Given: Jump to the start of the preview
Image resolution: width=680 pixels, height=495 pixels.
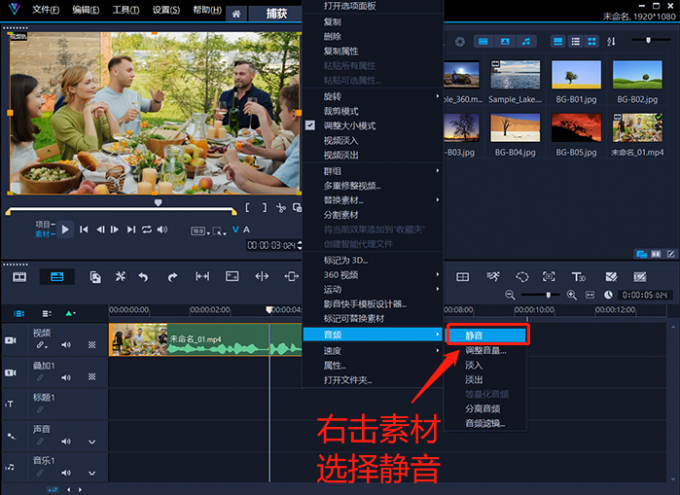Looking at the screenshot, I should [x=84, y=229].
